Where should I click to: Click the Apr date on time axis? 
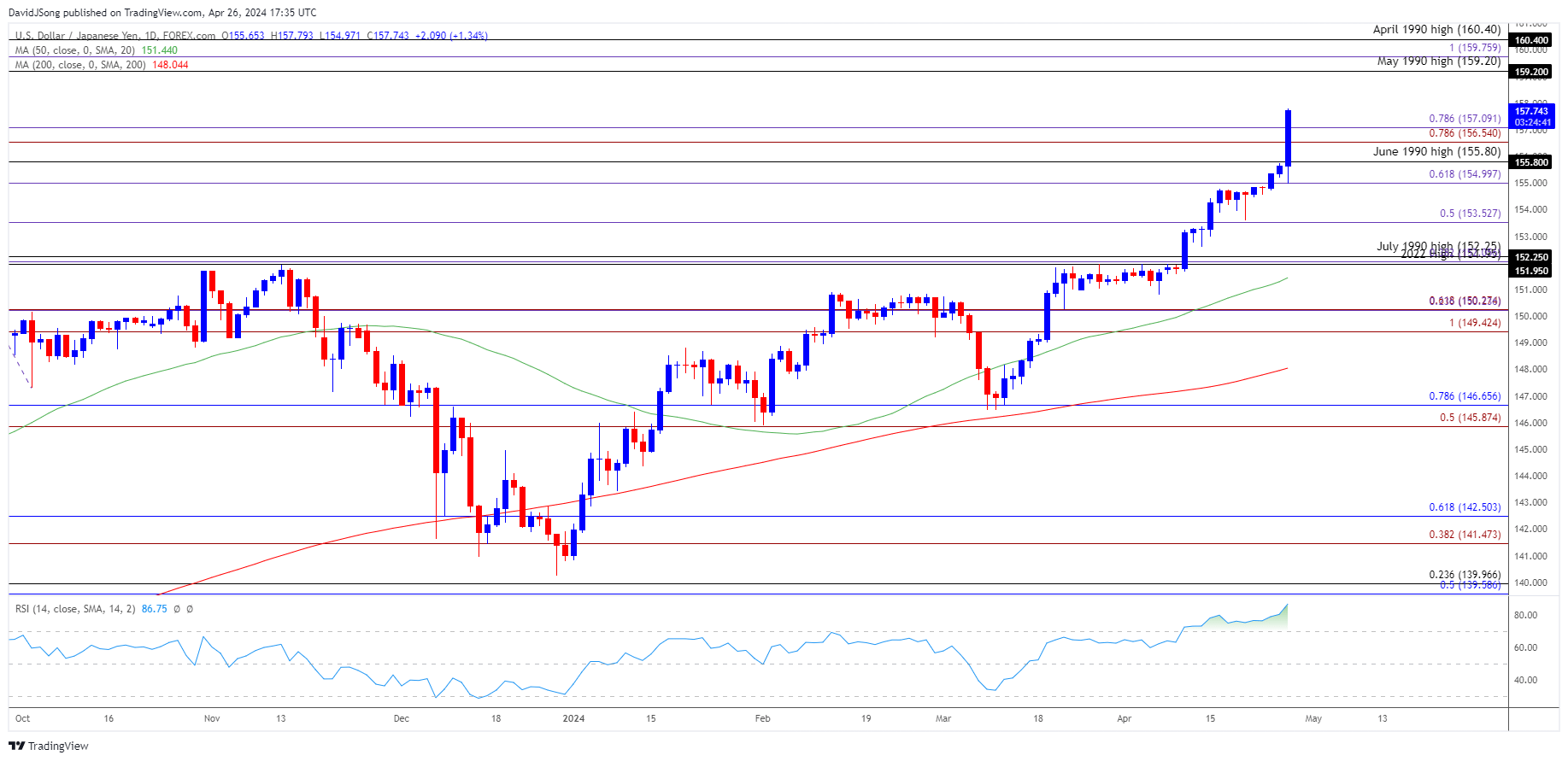pos(1125,718)
